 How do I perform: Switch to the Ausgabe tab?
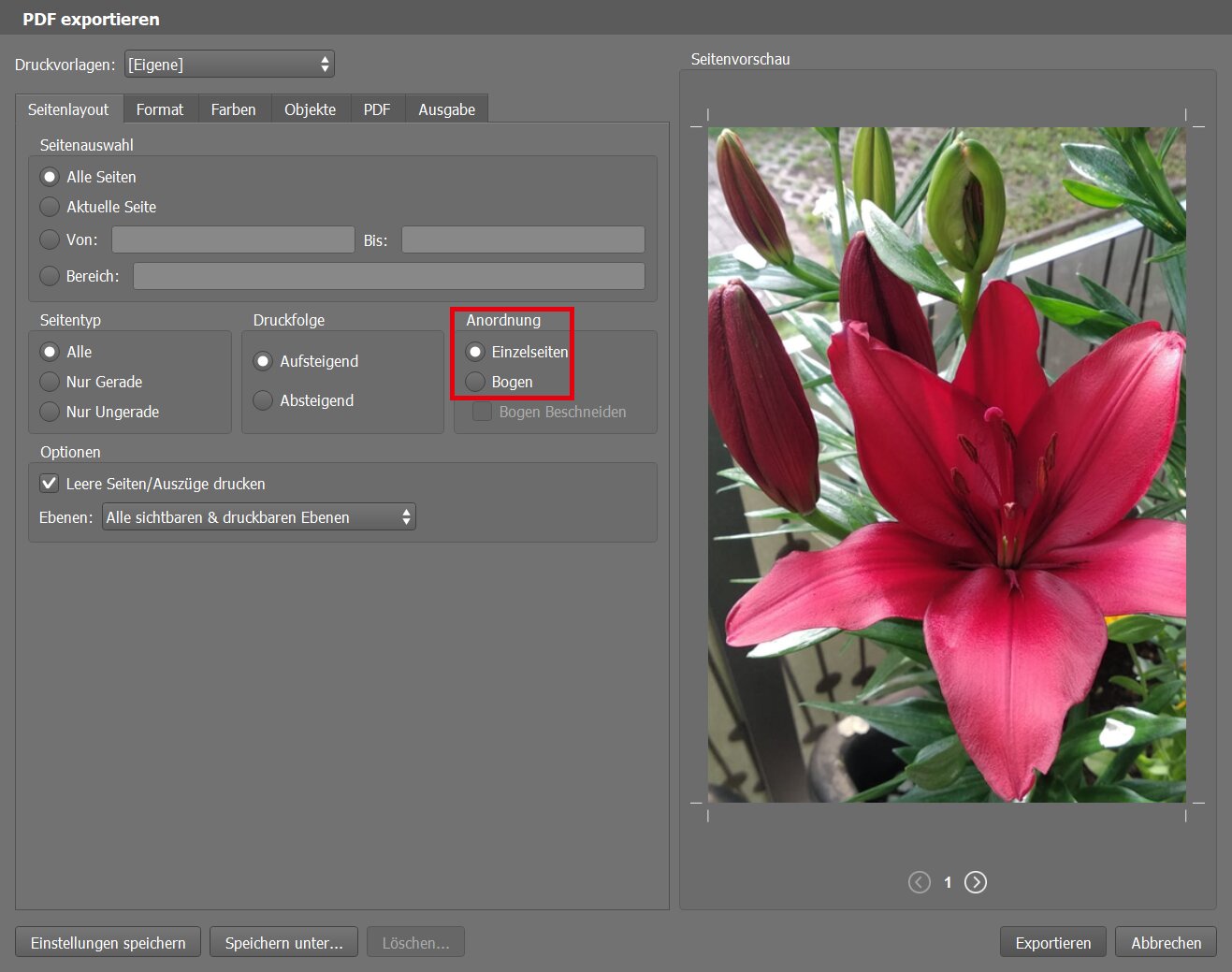(446, 109)
